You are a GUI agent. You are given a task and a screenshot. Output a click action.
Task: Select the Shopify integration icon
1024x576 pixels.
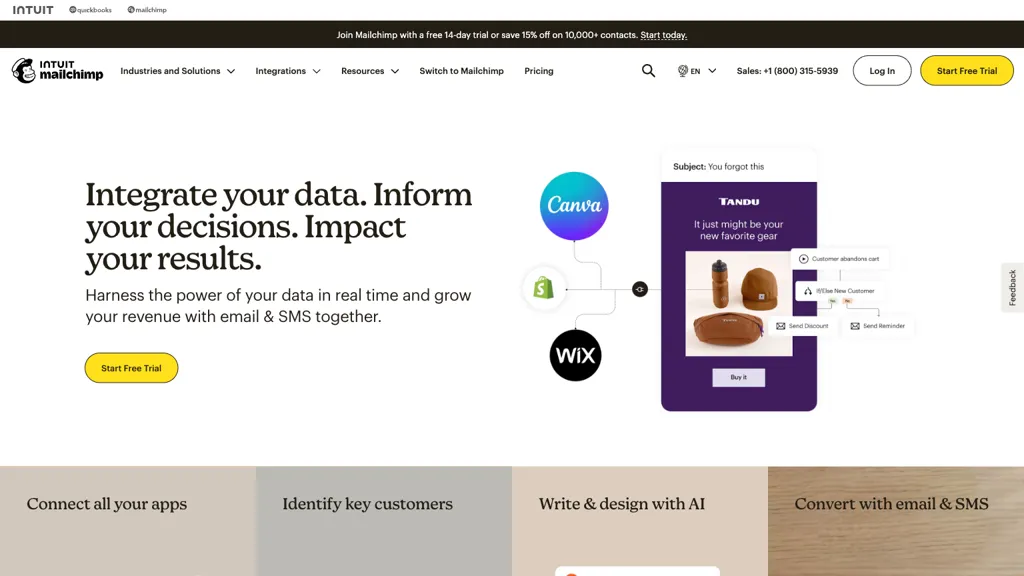pyautogui.click(x=544, y=289)
